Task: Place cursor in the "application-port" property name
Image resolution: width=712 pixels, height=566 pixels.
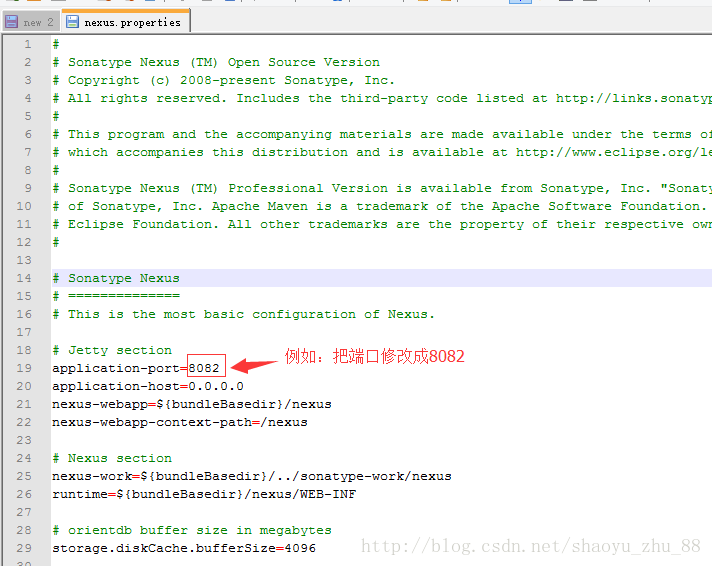Action: point(116,368)
